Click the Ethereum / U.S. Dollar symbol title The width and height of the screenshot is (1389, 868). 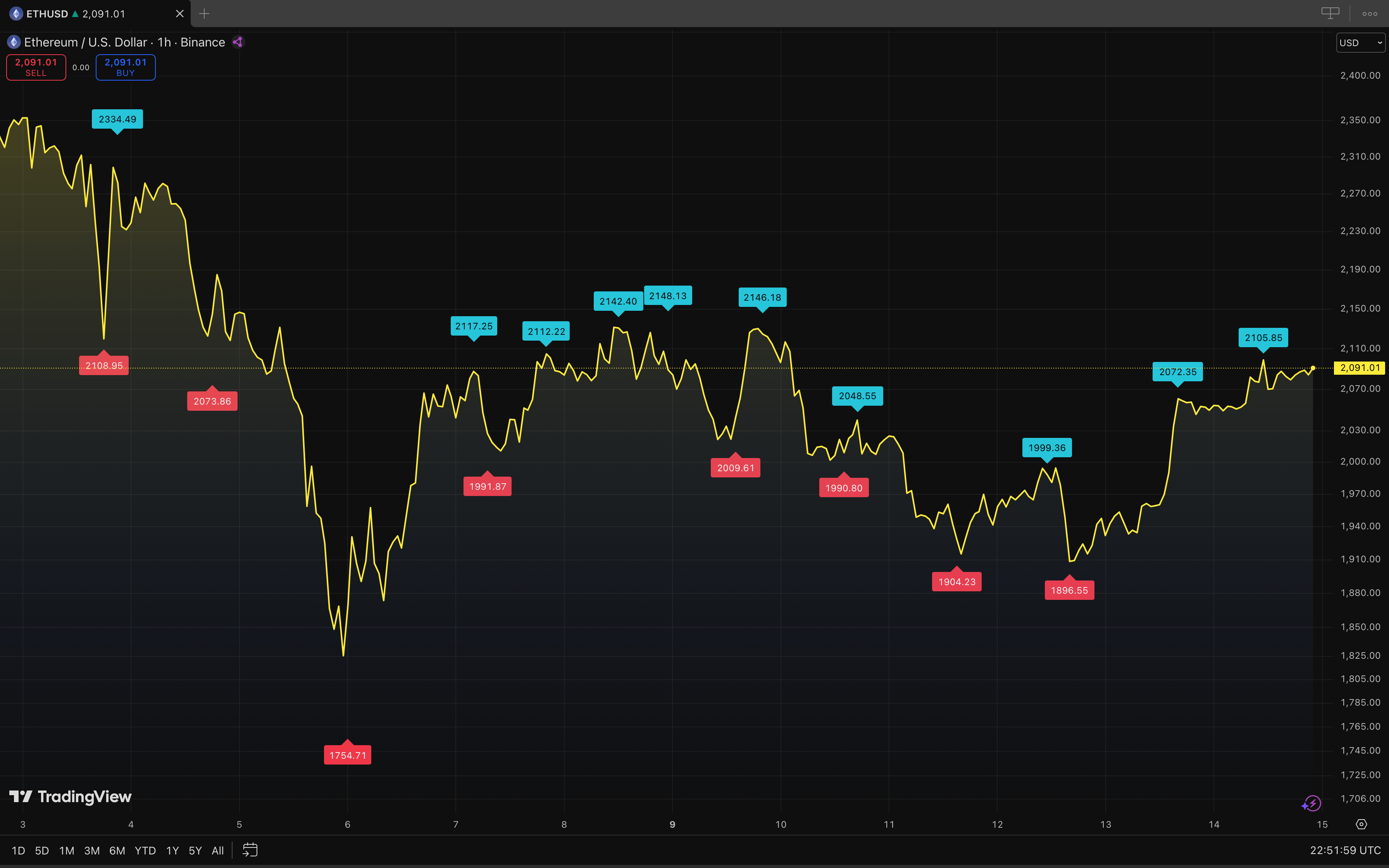point(86,43)
